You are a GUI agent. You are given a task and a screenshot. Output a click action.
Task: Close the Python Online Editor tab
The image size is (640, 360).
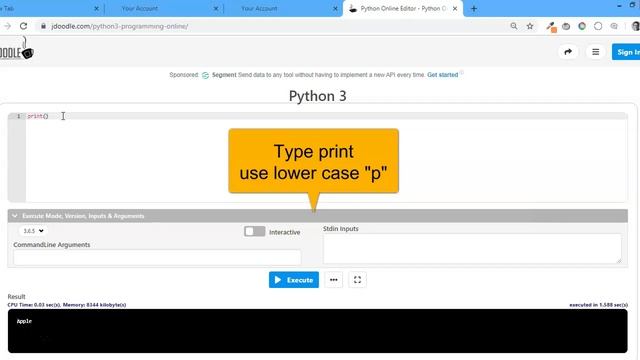(455, 9)
